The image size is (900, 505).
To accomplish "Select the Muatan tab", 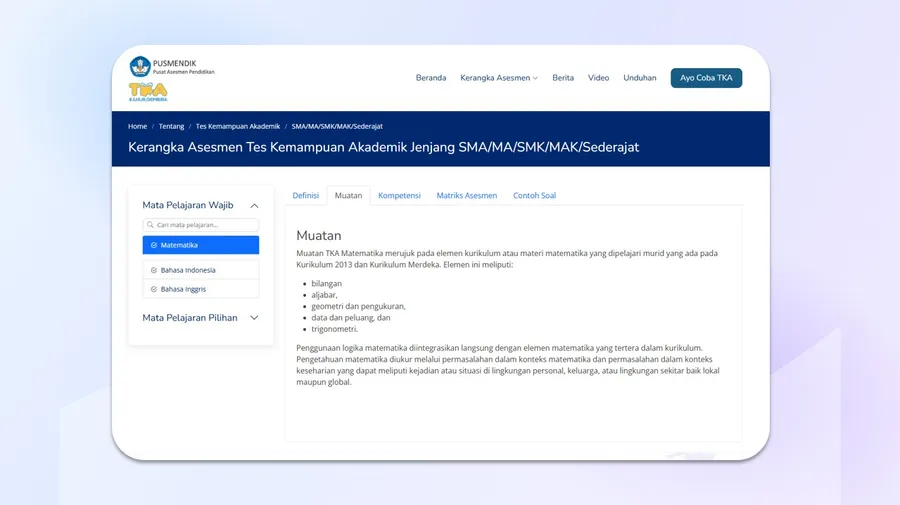I will click(x=348, y=196).
